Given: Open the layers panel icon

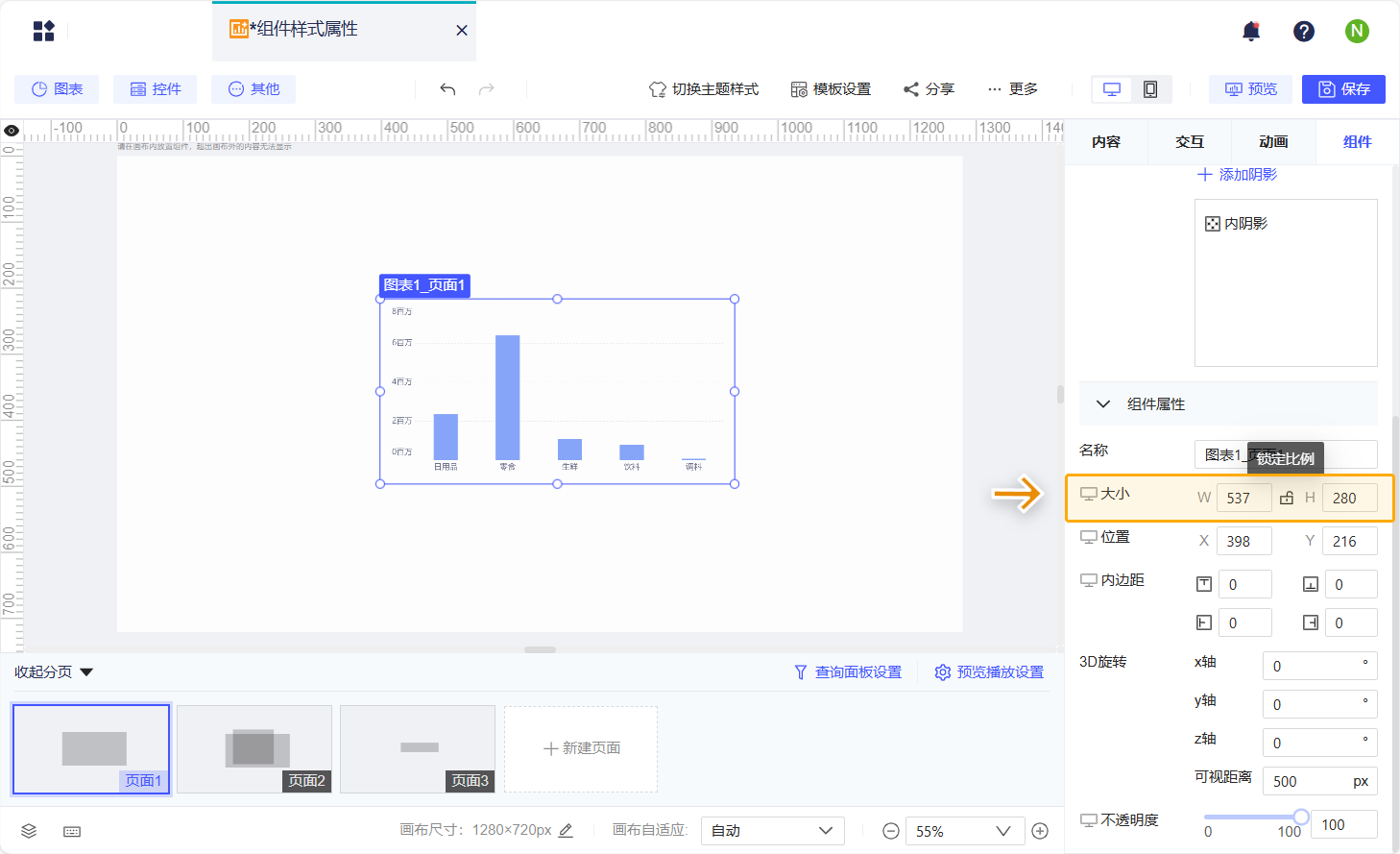Looking at the screenshot, I should click(29, 831).
